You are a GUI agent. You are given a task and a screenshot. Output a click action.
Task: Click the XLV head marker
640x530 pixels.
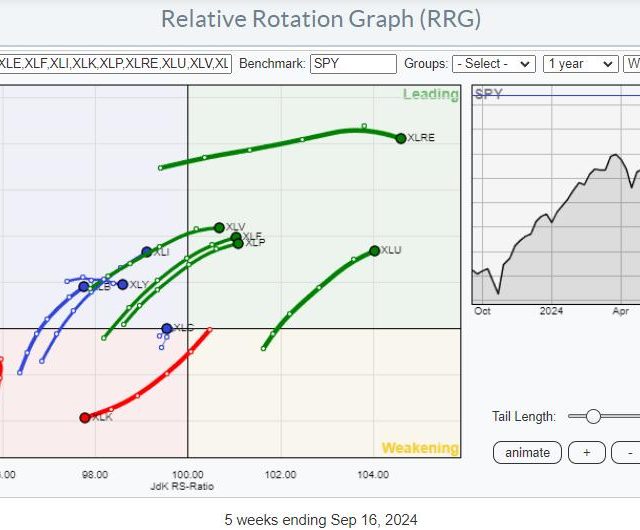[x=219, y=228]
